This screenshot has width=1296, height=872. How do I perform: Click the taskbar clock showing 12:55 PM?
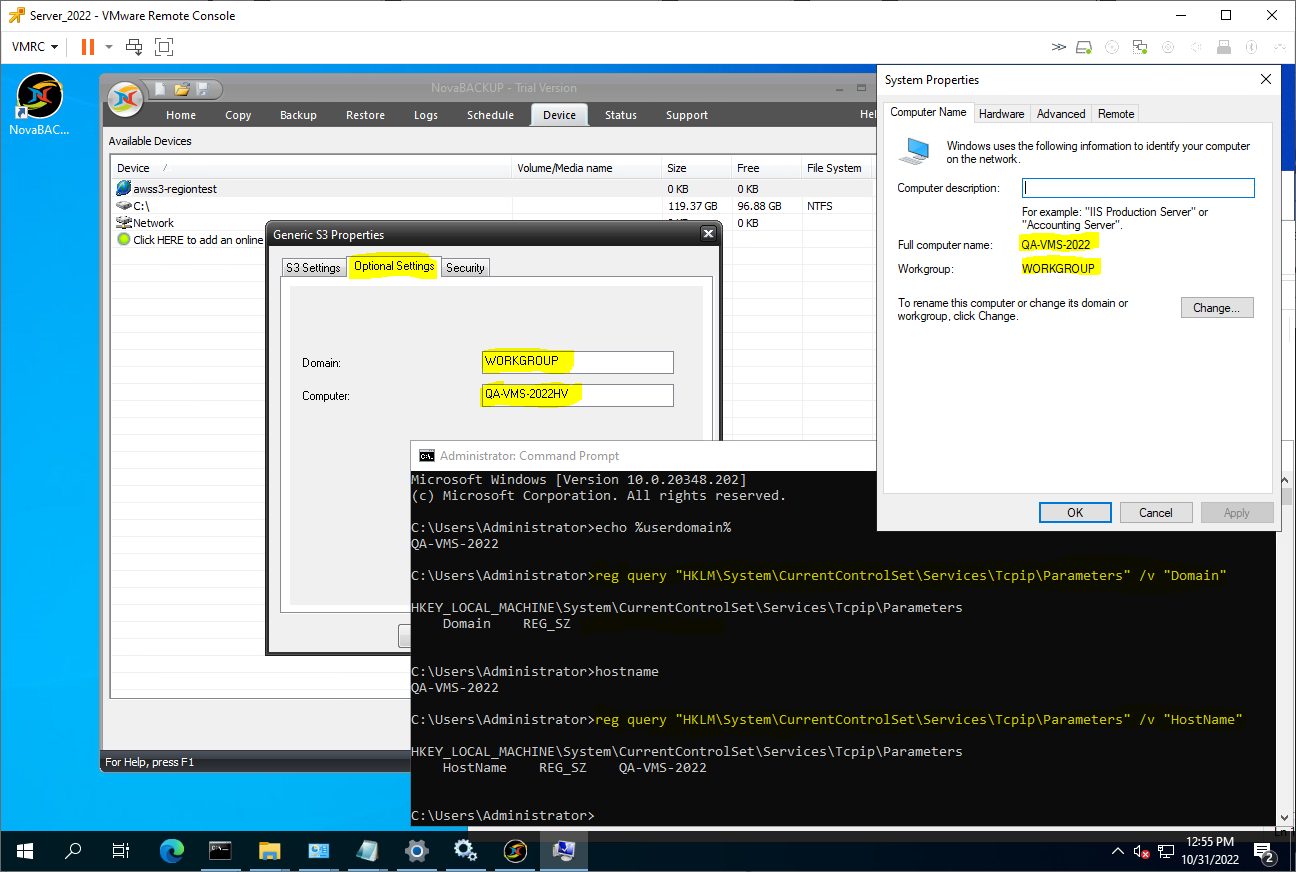[1209, 851]
